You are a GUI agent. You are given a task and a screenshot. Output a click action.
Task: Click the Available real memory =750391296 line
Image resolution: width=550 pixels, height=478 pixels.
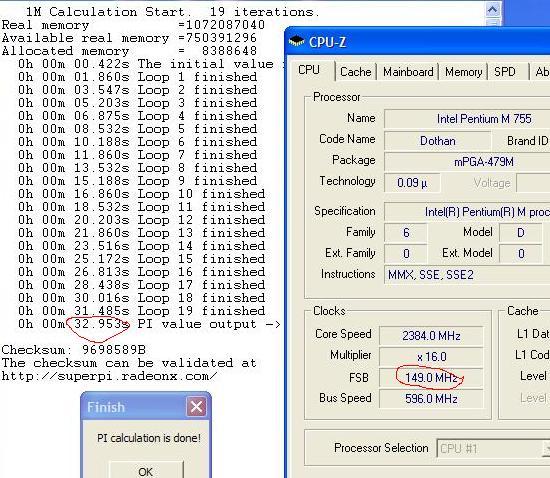(x=129, y=38)
